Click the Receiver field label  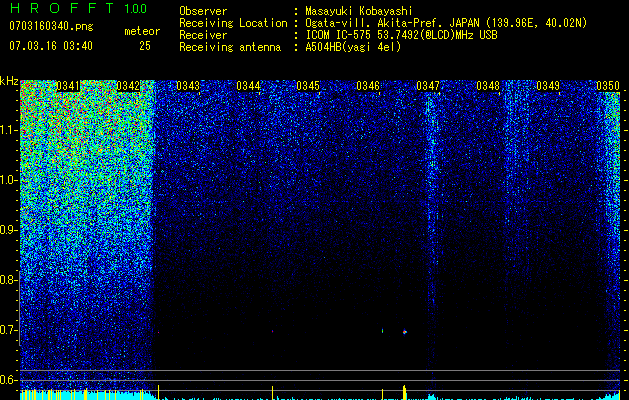point(203,35)
